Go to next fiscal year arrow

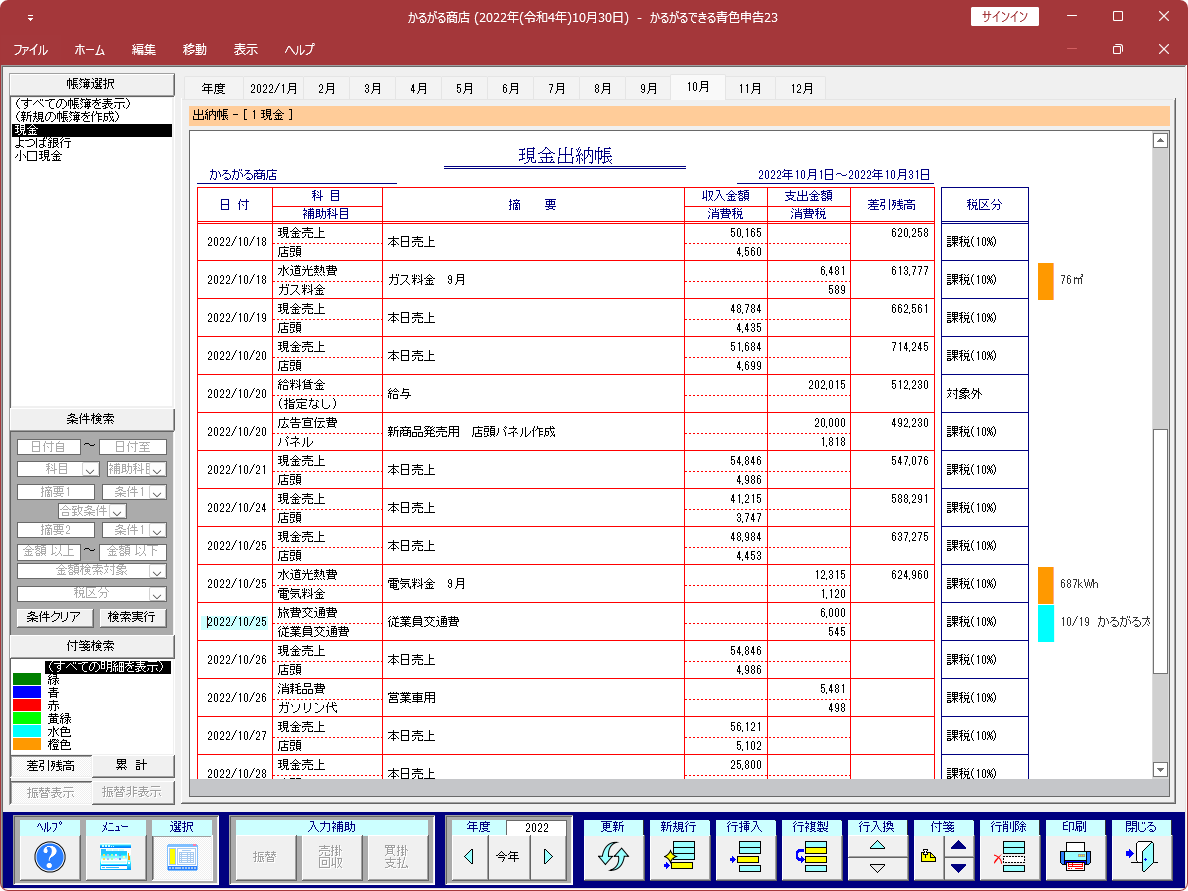click(x=548, y=857)
